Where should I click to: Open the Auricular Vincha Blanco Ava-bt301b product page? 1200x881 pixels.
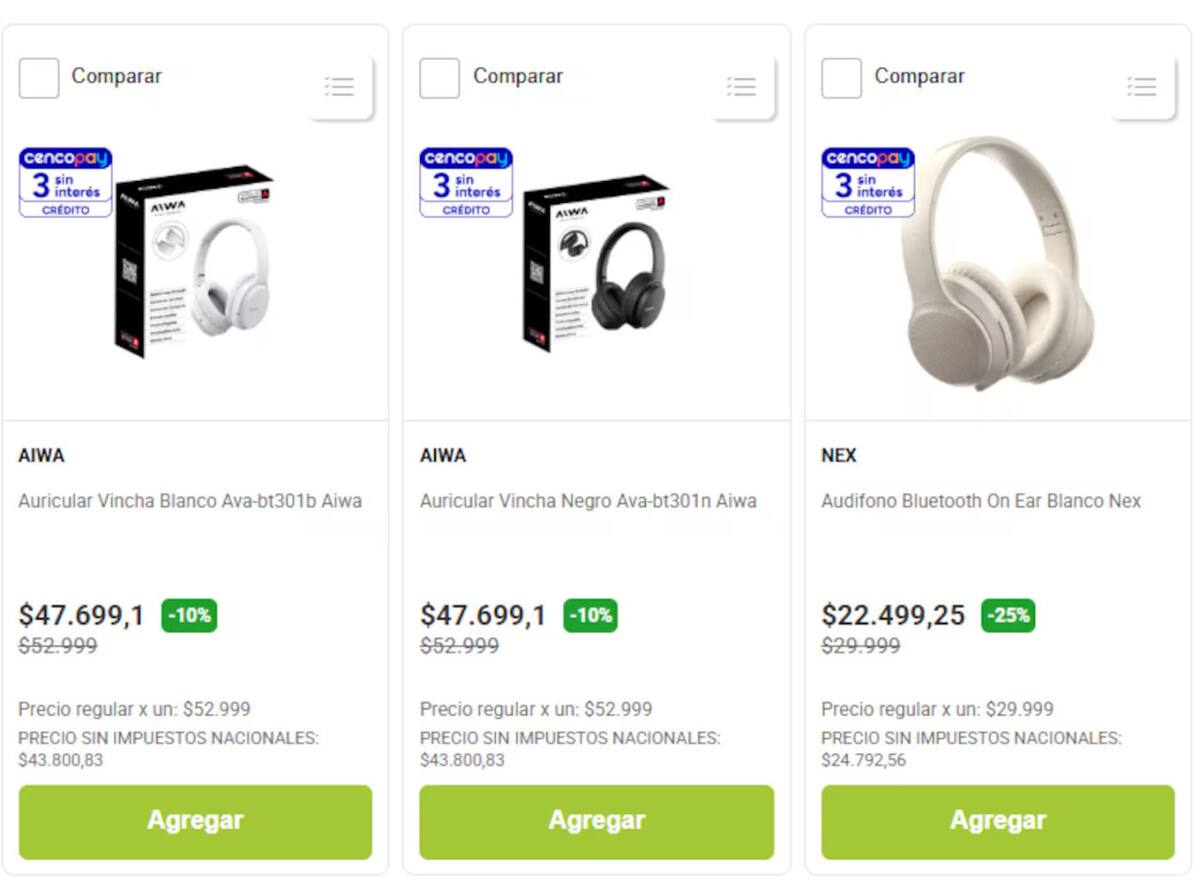click(x=191, y=501)
